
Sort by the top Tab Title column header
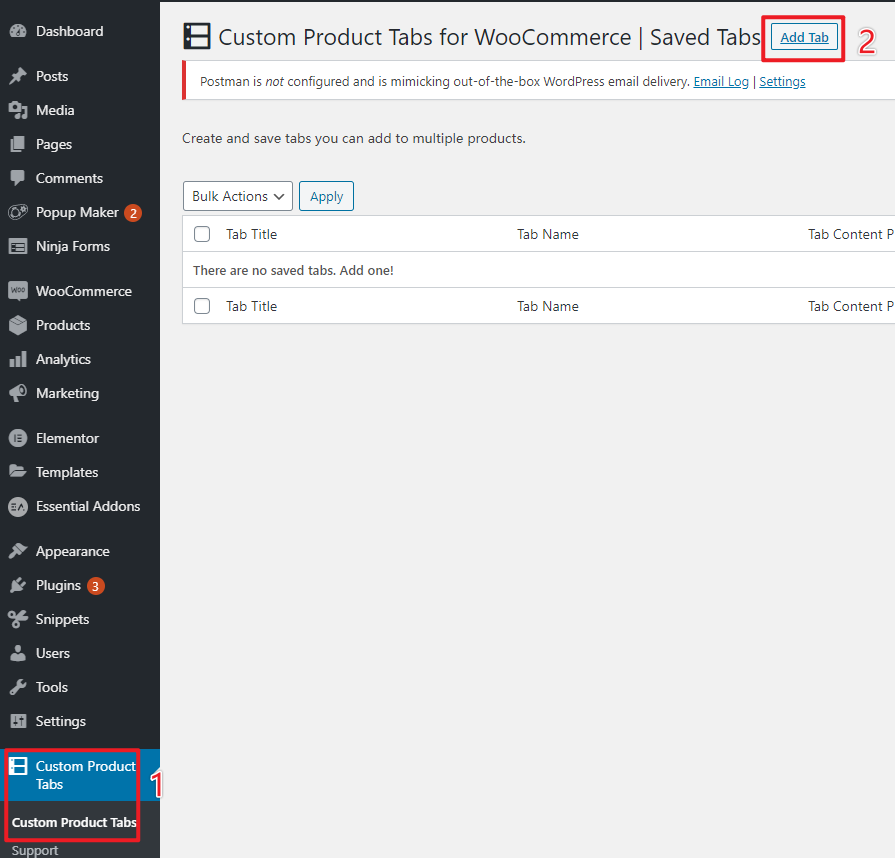252,234
